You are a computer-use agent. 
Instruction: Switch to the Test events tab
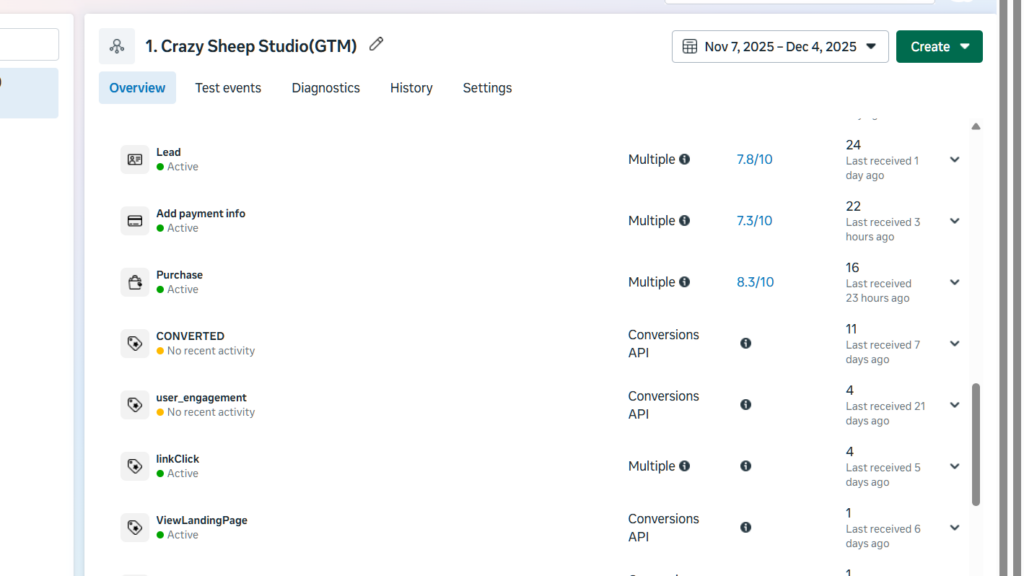pos(228,88)
